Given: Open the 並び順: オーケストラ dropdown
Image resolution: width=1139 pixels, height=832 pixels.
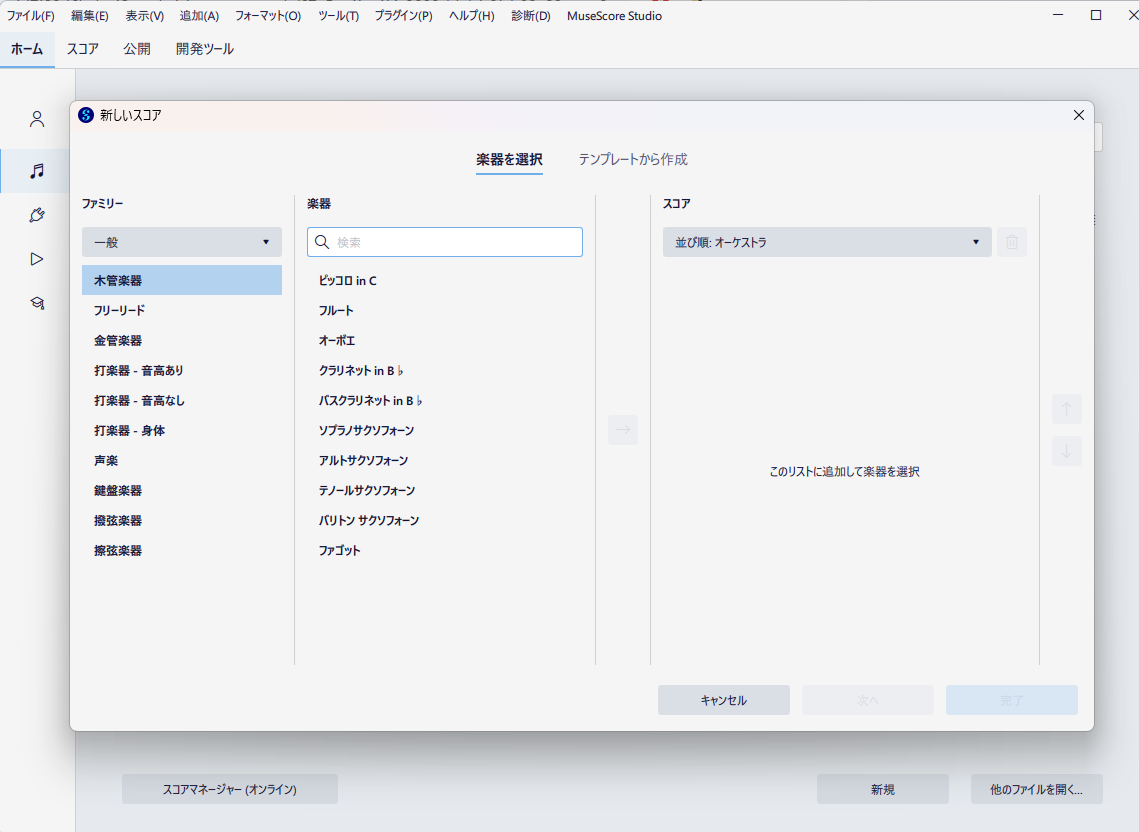Looking at the screenshot, I should (826, 242).
